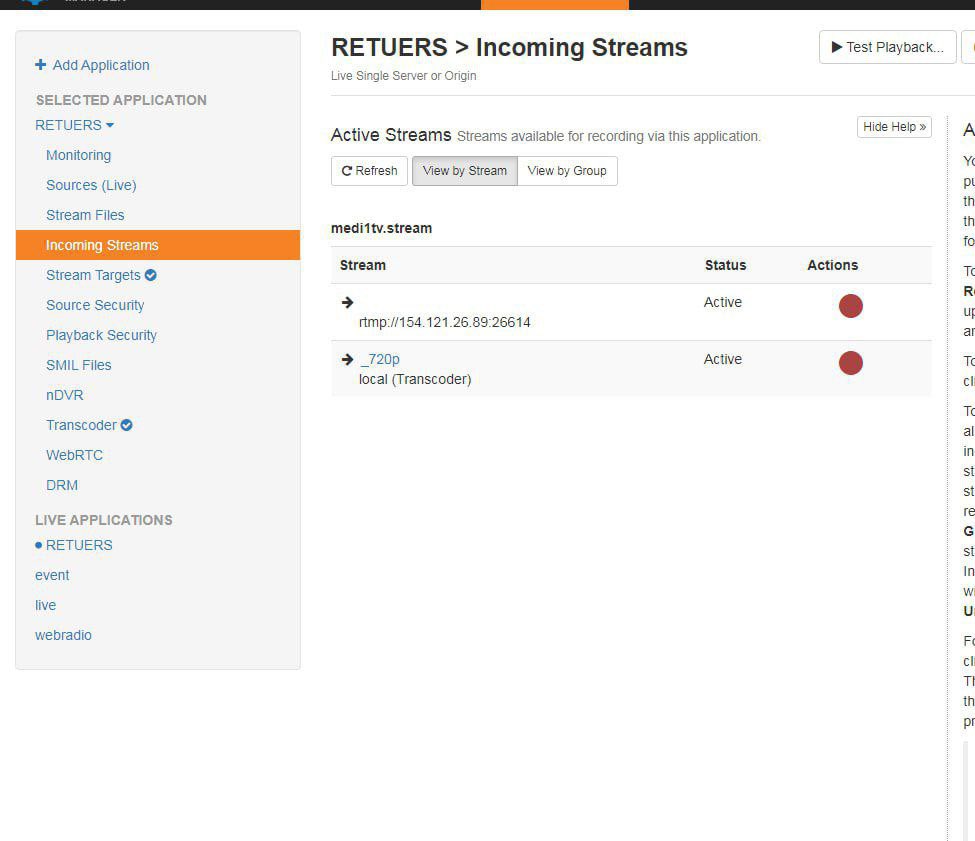975x841 pixels.
Task: Open the nDVR page
Action: pyautogui.click(x=65, y=395)
